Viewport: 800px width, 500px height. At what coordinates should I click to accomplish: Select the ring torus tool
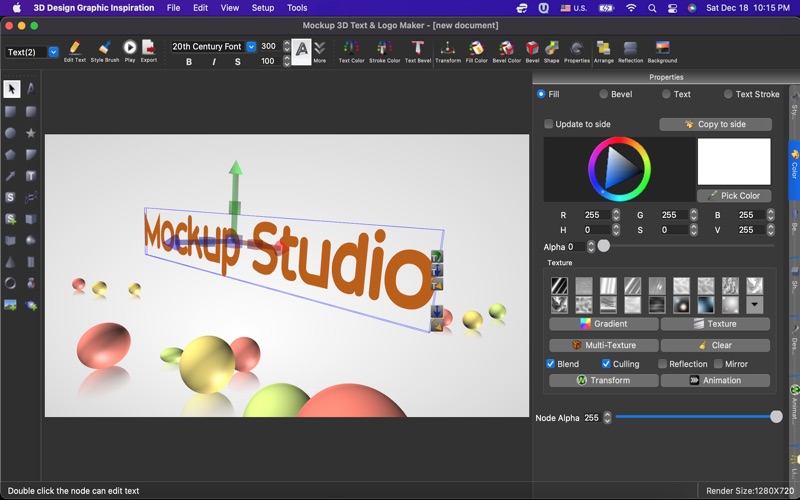pyautogui.click(x=10, y=283)
